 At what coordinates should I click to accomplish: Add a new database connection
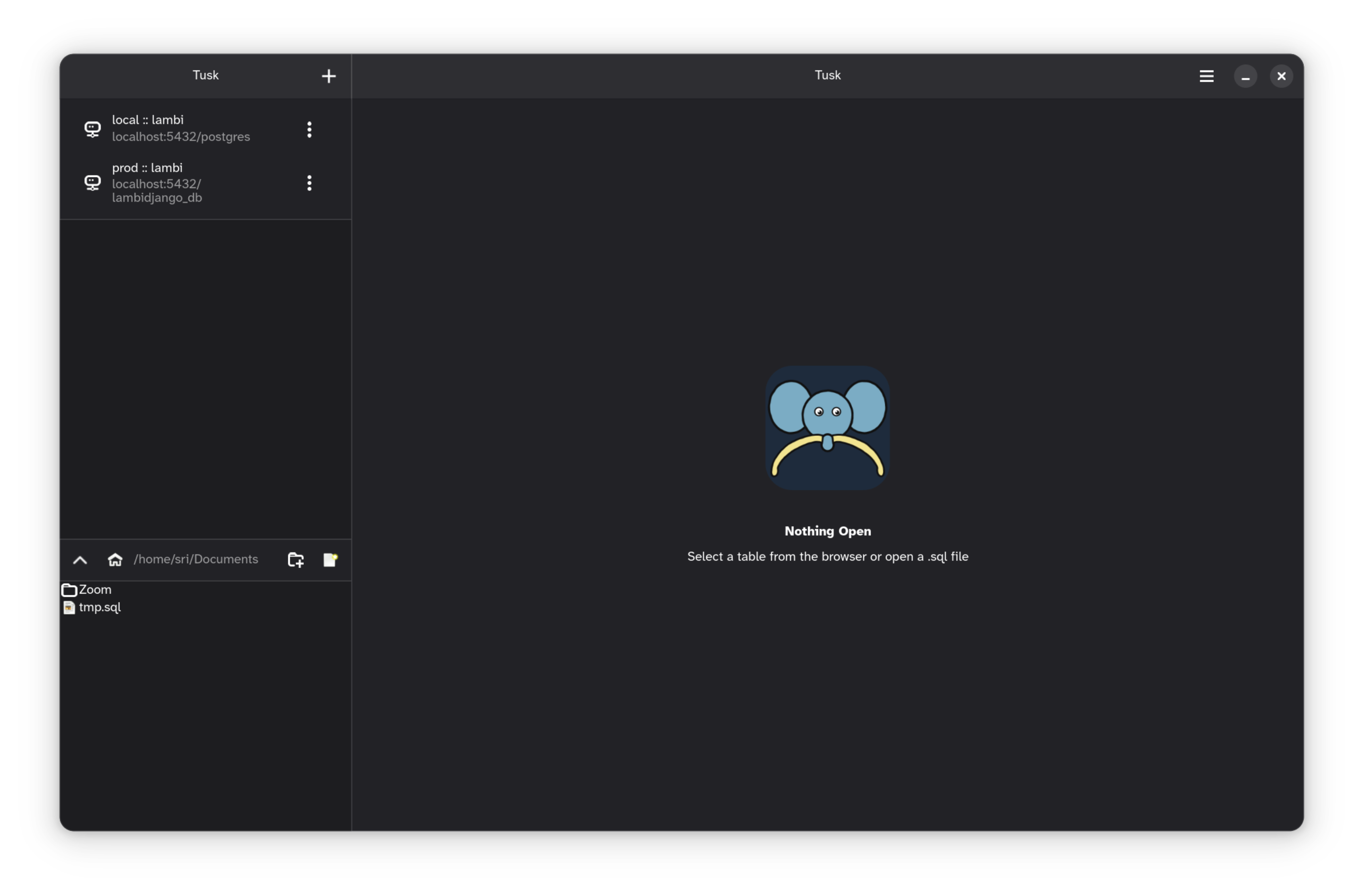coord(329,76)
